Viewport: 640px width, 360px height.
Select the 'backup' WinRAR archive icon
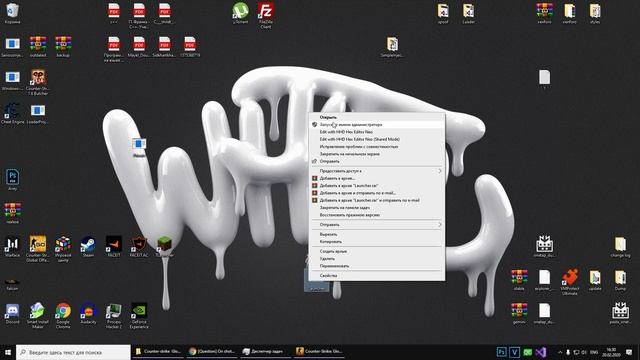63,46
